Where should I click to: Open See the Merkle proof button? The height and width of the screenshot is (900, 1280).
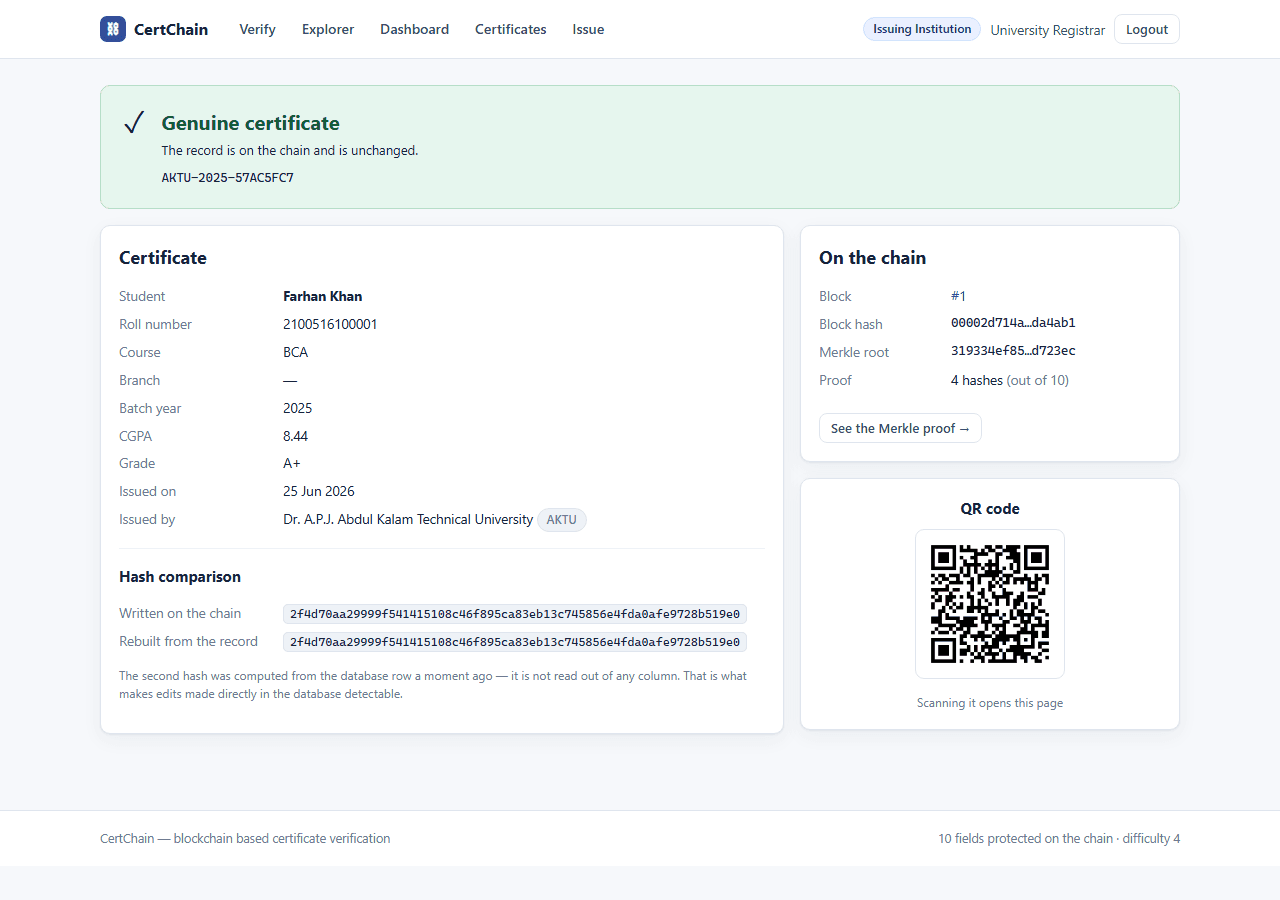[x=900, y=428]
